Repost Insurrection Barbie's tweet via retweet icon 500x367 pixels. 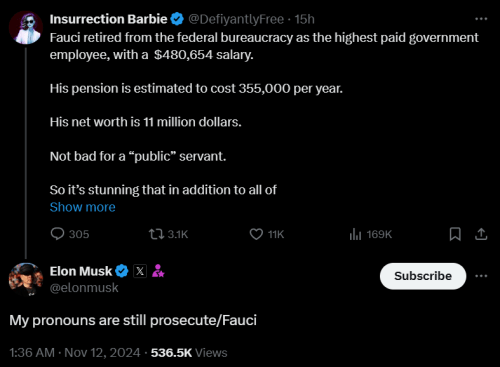[156, 234]
